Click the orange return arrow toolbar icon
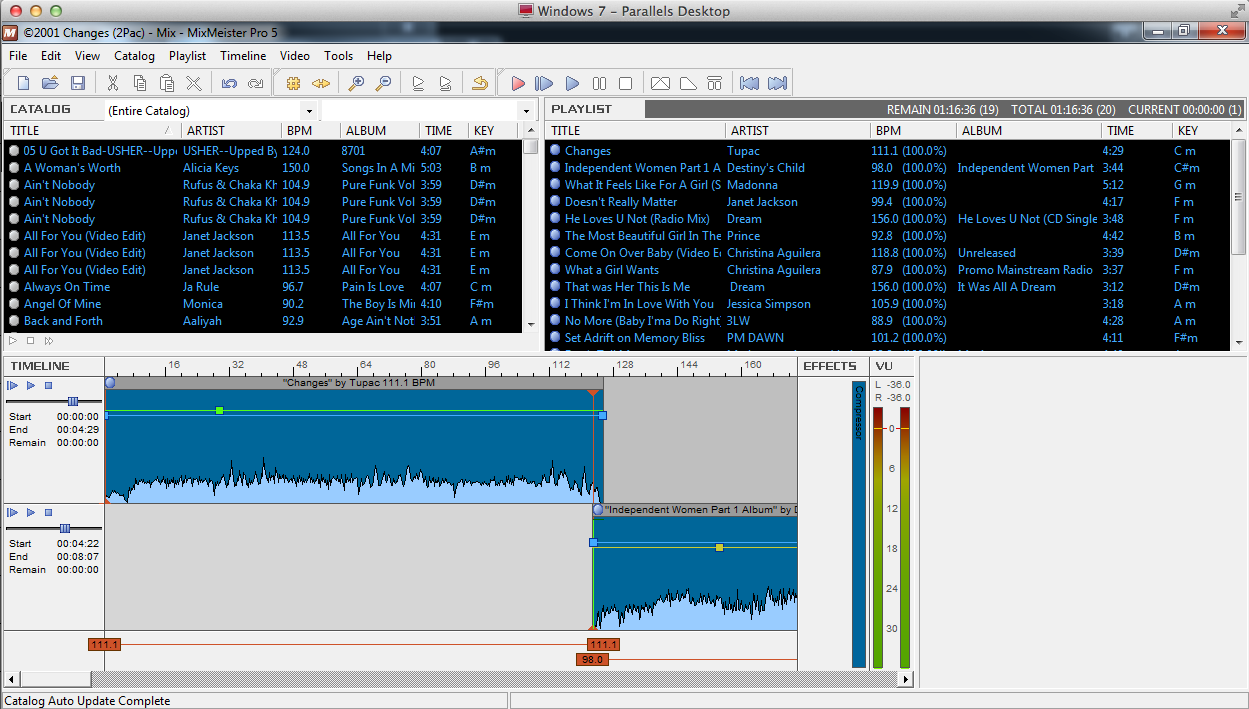 pyautogui.click(x=480, y=83)
